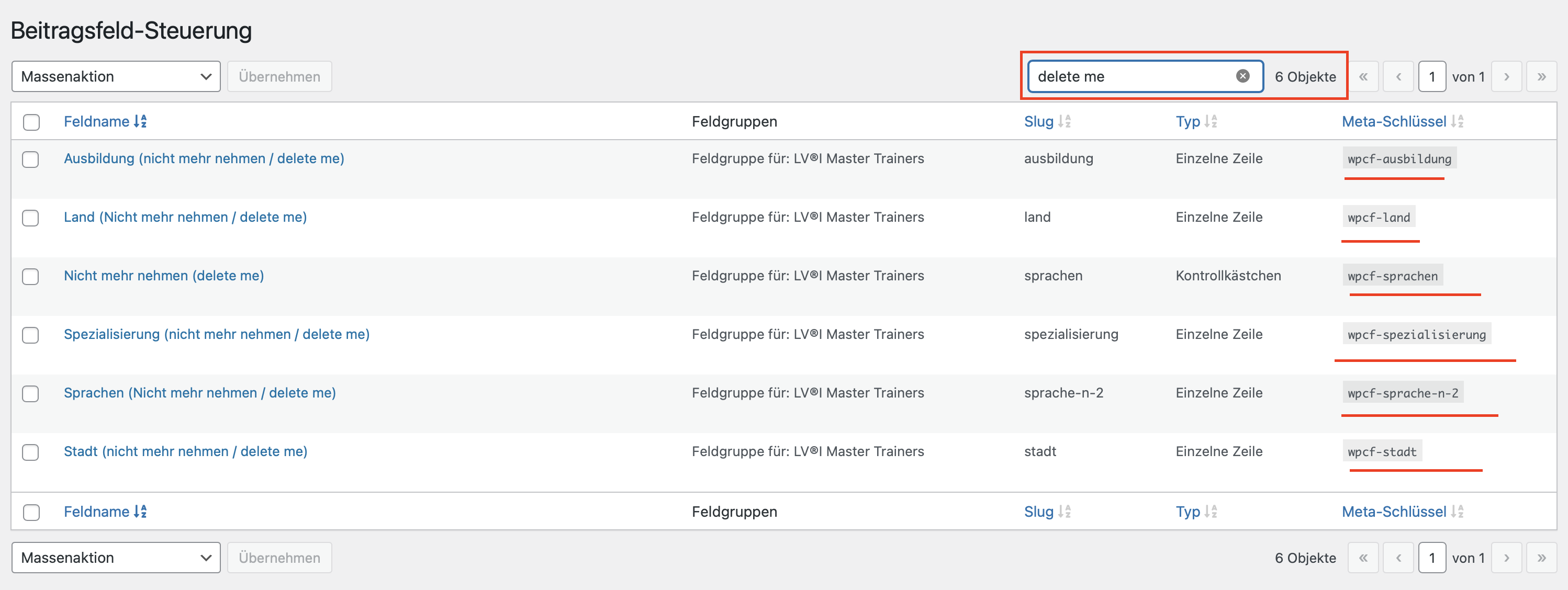The image size is (1568, 590).
Task: Click the sort icon beside bottom Meta-Schlüssel header
Action: pos(1457,512)
